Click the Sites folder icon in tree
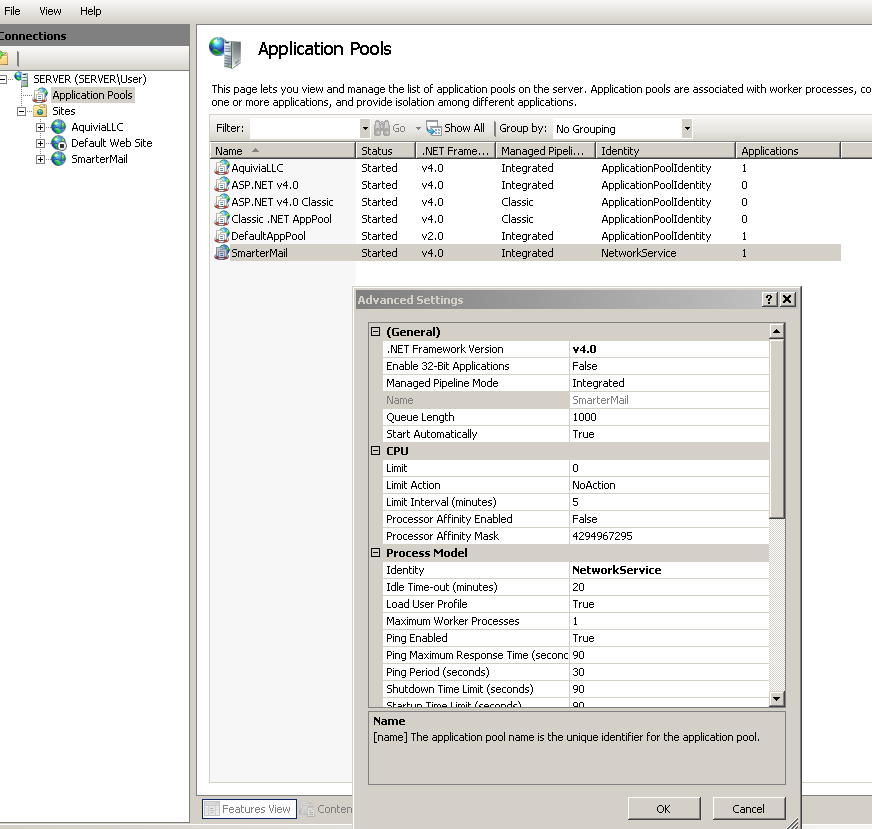The image size is (872, 829). coord(40,111)
